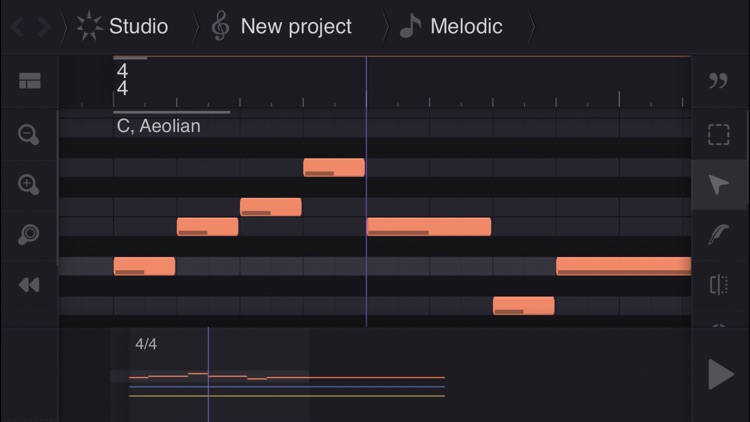Image resolution: width=750 pixels, height=422 pixels.
Task: Click the forward navigation chevron
Action: coord(42,26)
